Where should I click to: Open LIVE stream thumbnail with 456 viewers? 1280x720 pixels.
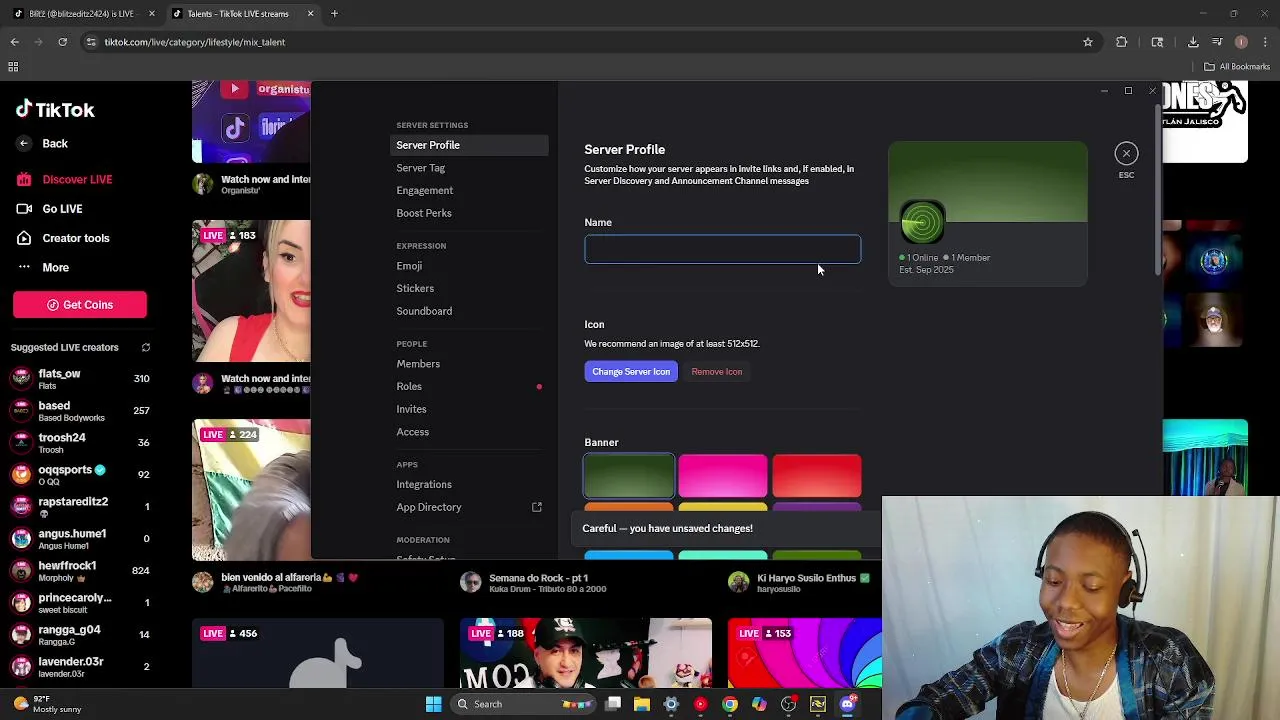(318, 654)
